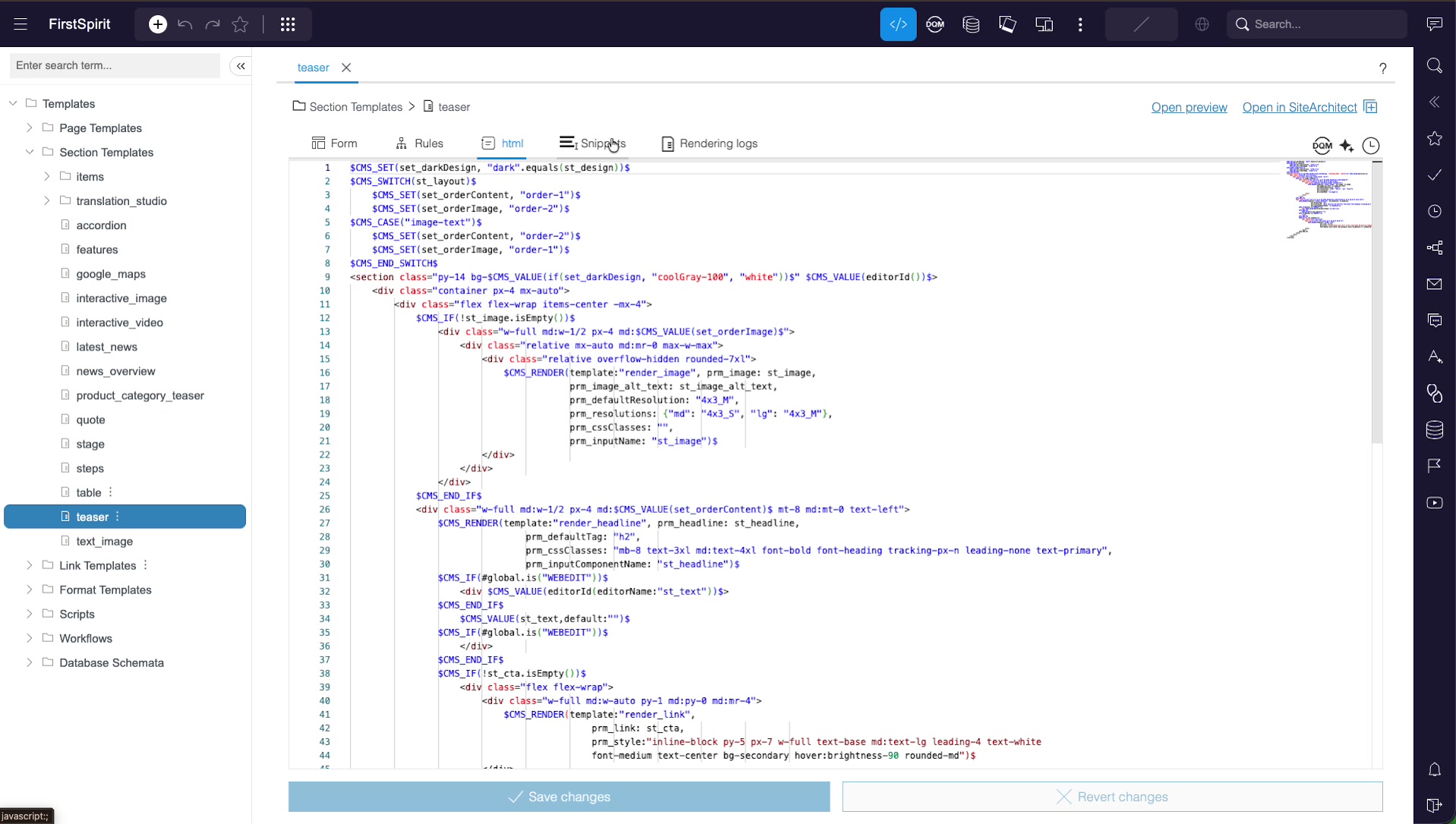Collapse the Section Templates folder

(30, 152)
